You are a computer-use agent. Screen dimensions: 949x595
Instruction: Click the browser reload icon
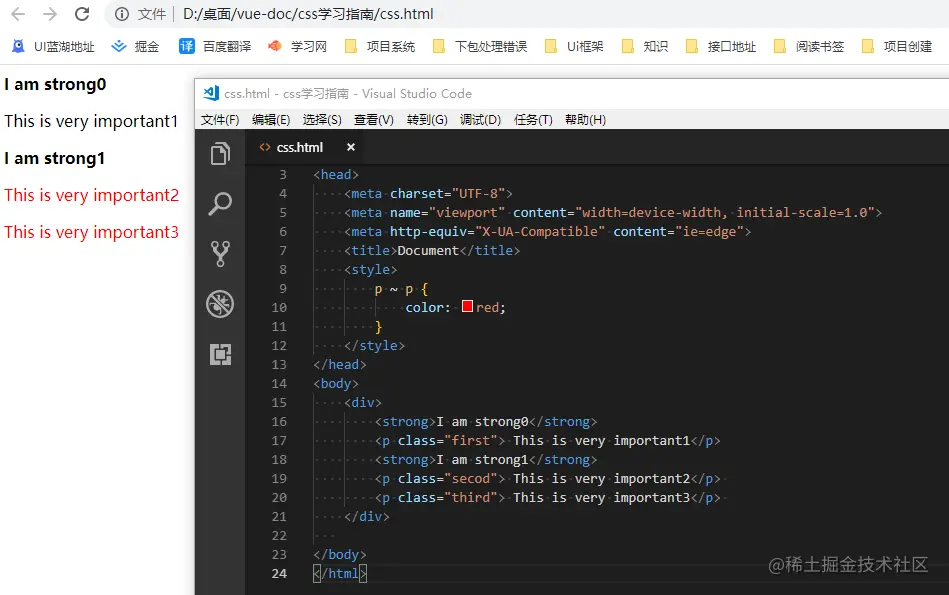click(x=82, y=15)
